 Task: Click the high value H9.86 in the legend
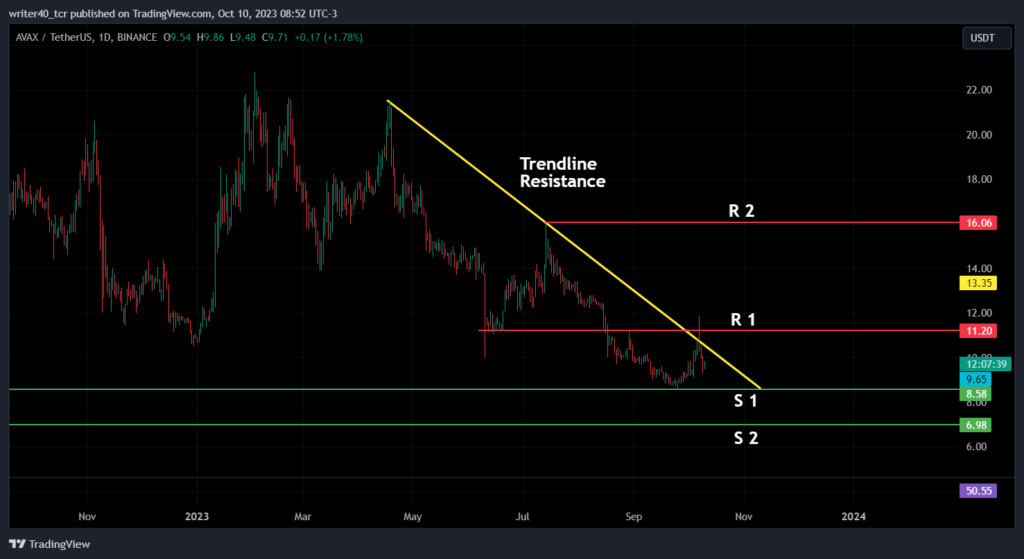click(209, 38)
